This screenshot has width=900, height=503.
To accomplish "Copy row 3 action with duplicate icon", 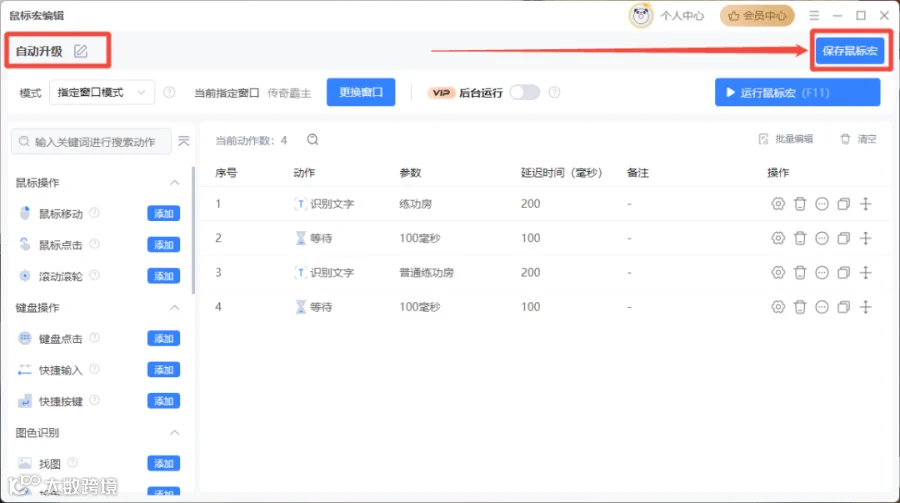I will tap(843, 273).
